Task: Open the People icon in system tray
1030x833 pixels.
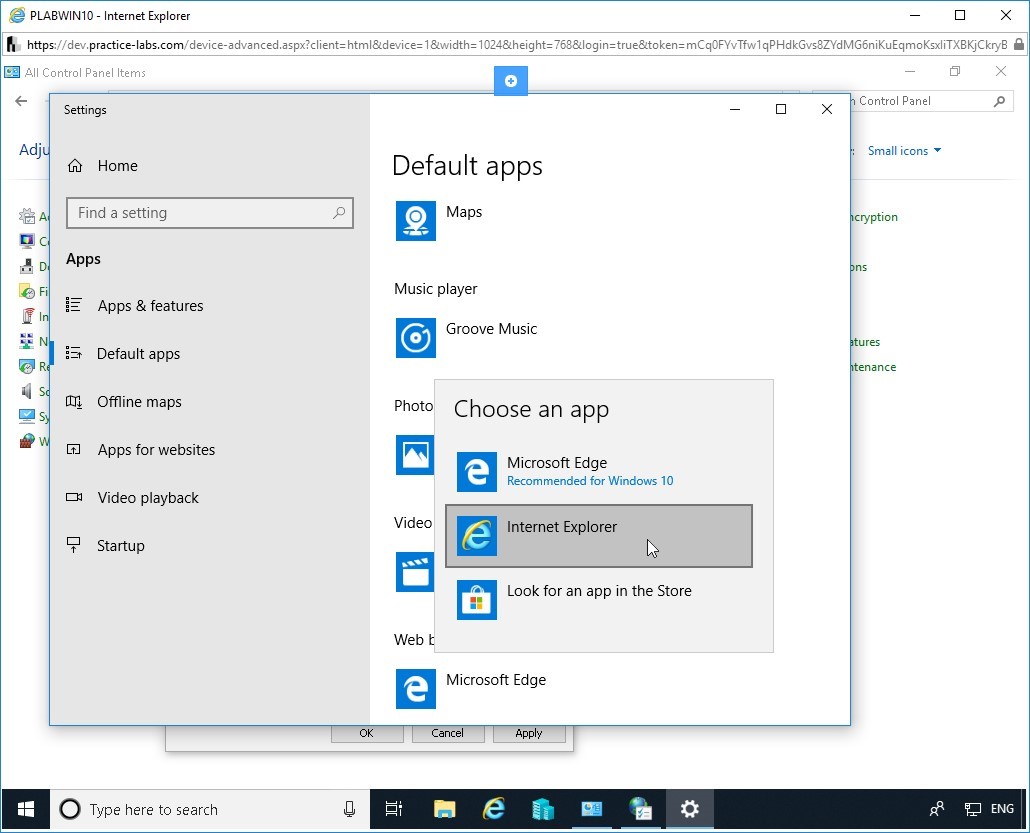Action: tap(937, 809)
